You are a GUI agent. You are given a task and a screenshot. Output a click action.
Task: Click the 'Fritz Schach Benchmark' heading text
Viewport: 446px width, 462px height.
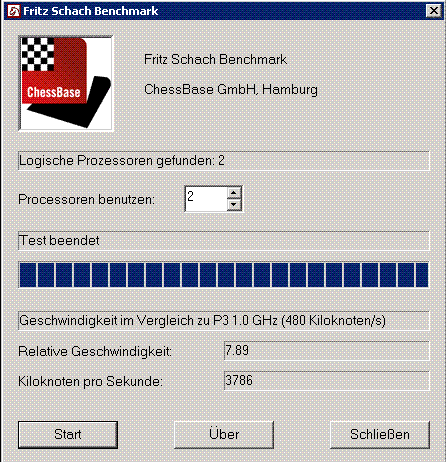coord(215,60)
